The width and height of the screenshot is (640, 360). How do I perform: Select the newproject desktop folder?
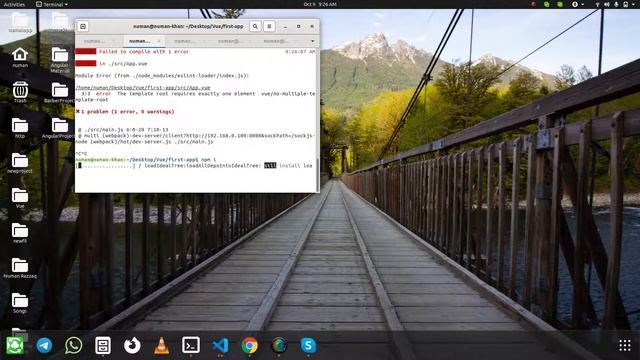20,163
